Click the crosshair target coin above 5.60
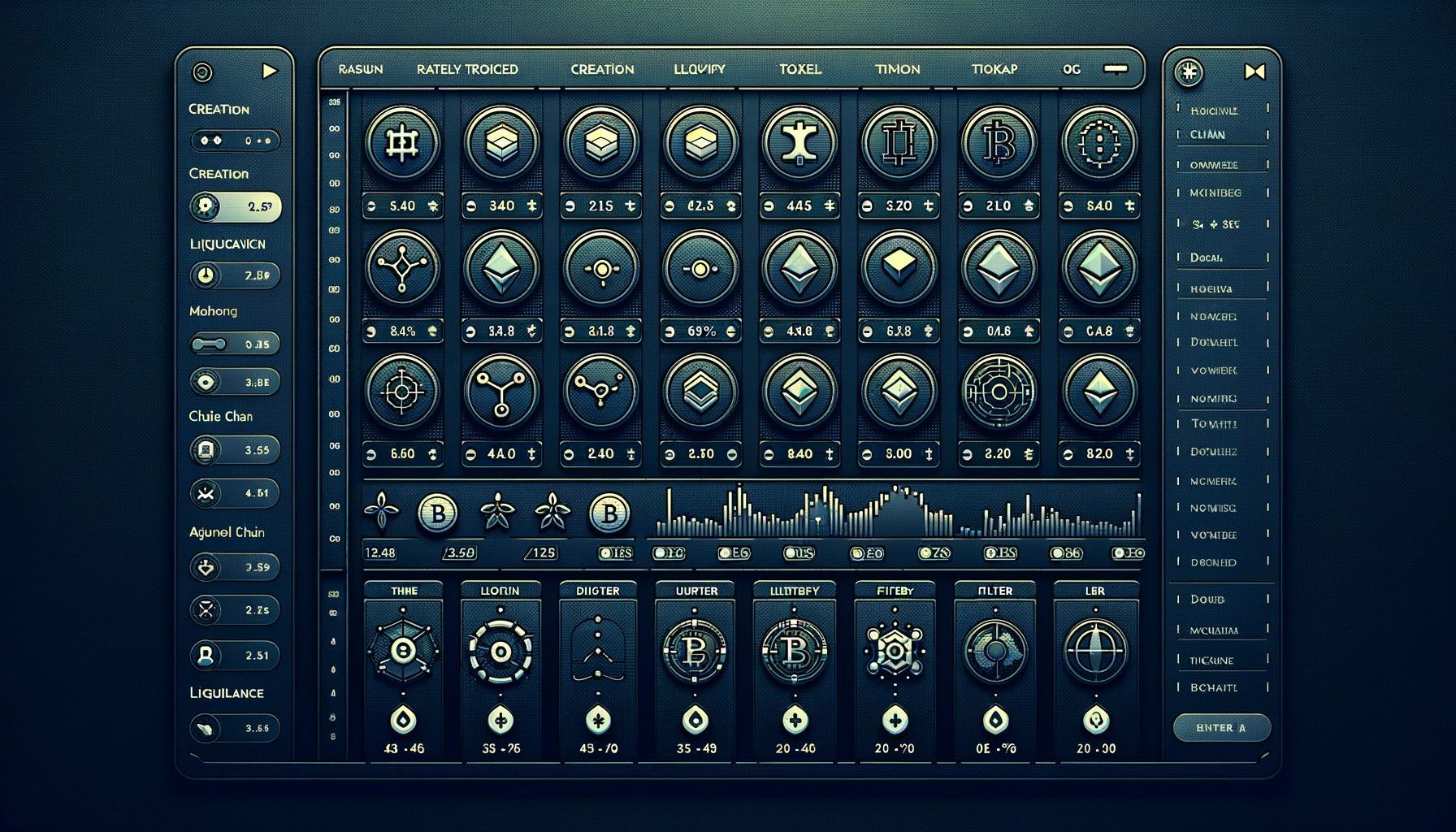Image resolution: width=1456 pixels, height=832 pixels. (402, 392)
